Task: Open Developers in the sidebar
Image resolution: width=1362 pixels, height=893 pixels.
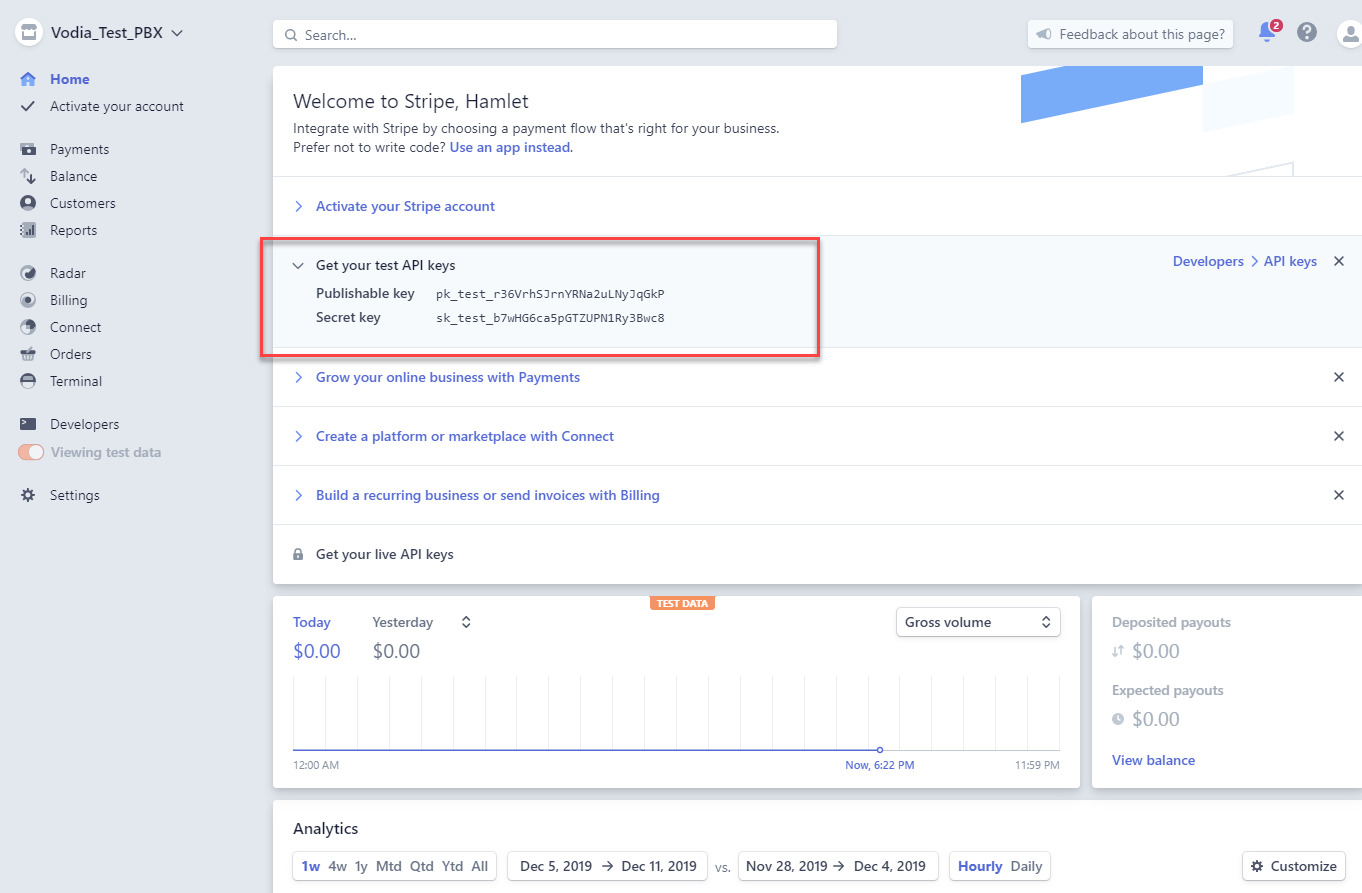Action: click(x=85, y=424)
